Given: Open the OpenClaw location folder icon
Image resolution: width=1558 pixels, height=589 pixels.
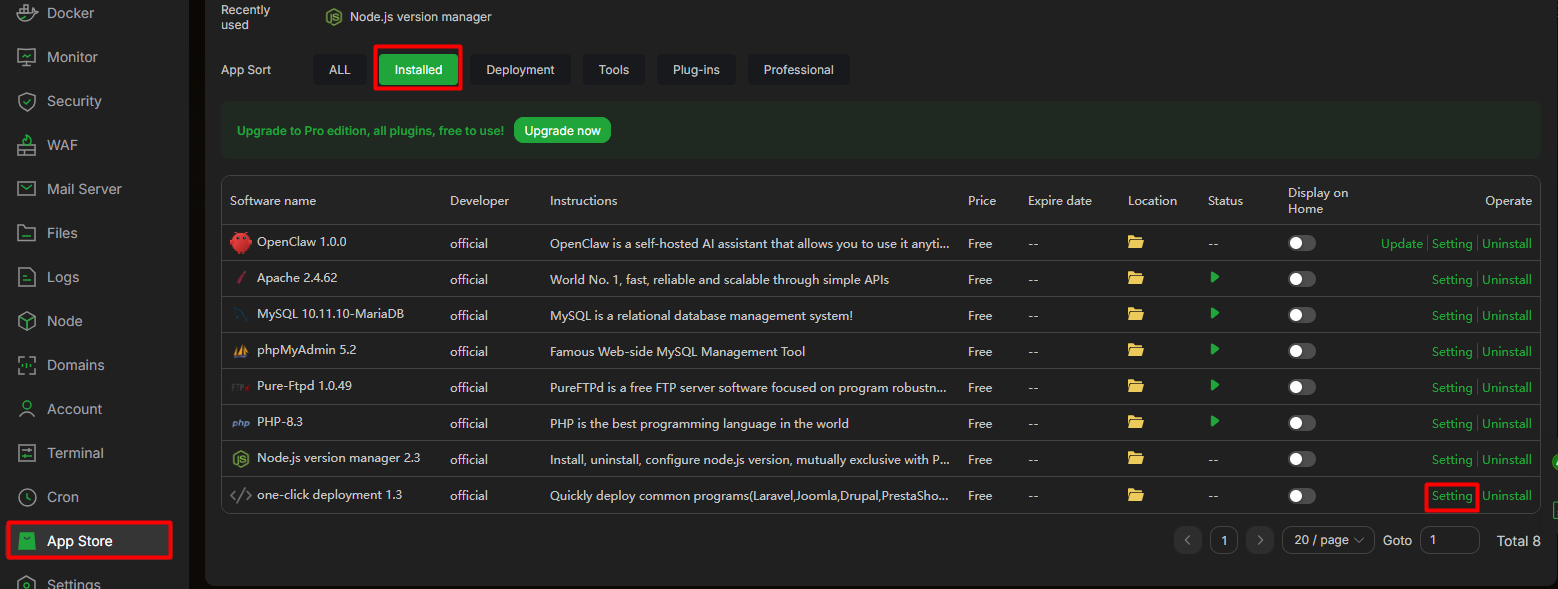Looking at the screenshot, I should click(1135, 242).
